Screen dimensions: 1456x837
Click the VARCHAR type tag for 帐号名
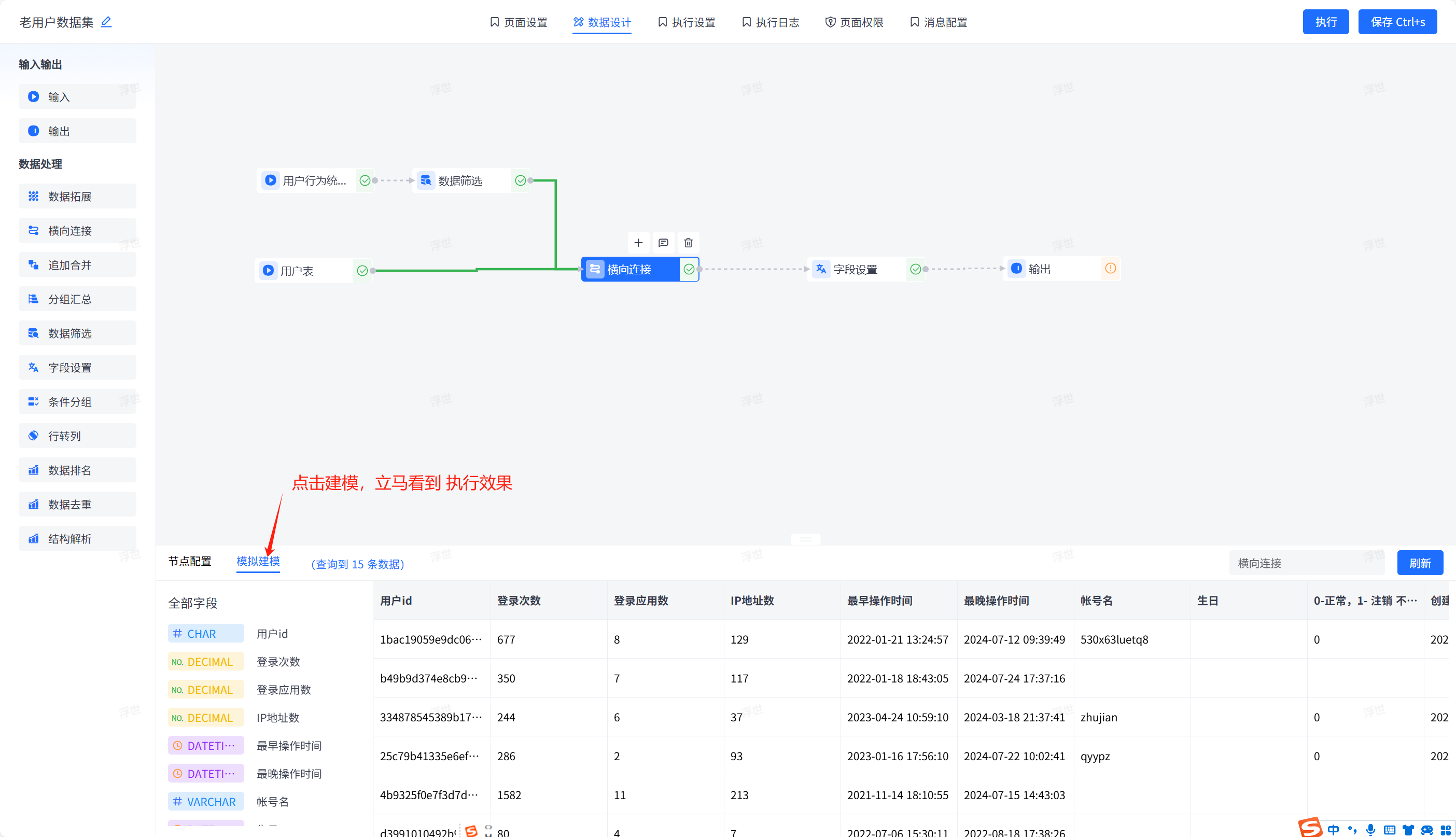point(206,801)
